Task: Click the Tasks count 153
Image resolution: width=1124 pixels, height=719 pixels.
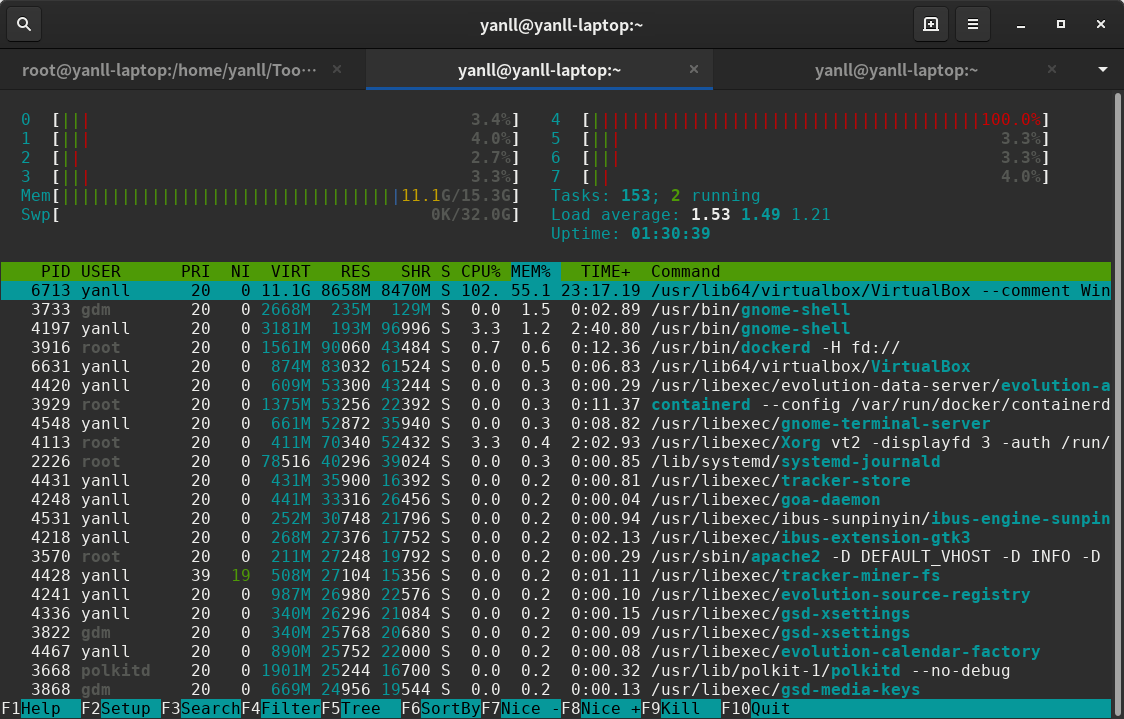Action: (636, 196)
